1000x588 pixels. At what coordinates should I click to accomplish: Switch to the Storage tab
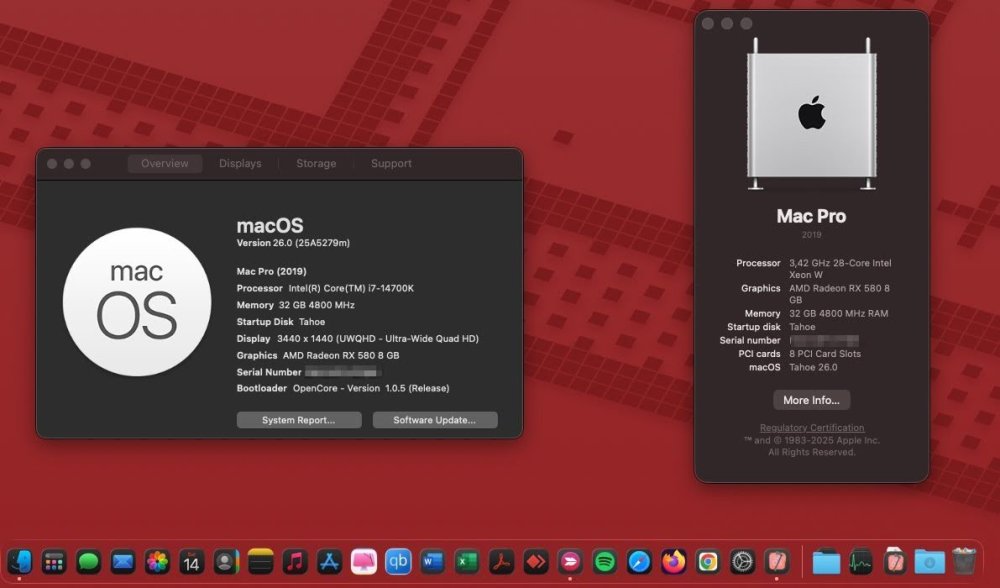316,163
